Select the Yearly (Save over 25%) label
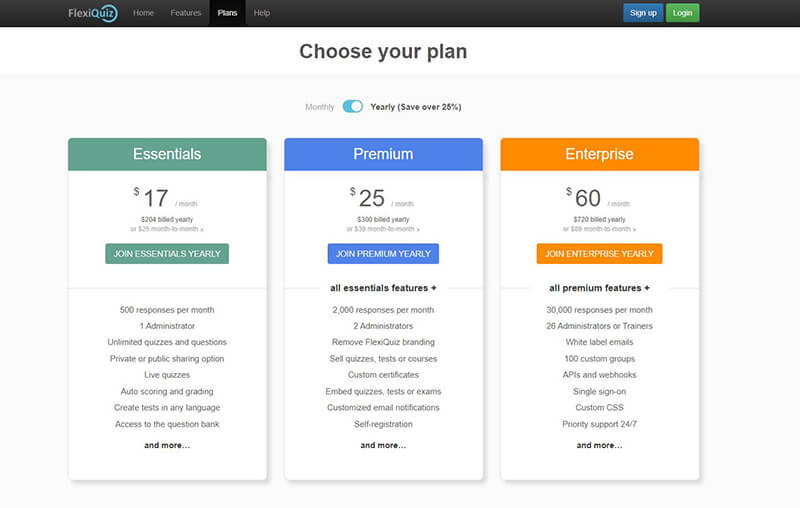 [x=416, y=107]
